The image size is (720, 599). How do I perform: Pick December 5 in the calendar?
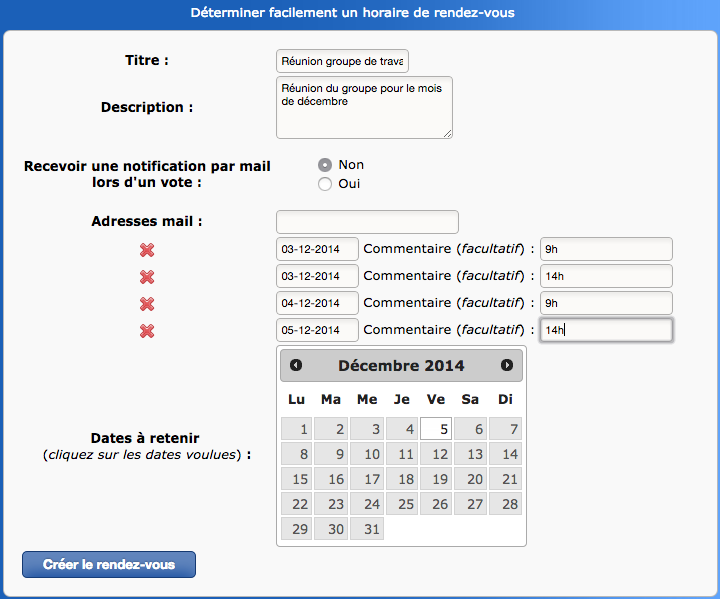(436, 429)
